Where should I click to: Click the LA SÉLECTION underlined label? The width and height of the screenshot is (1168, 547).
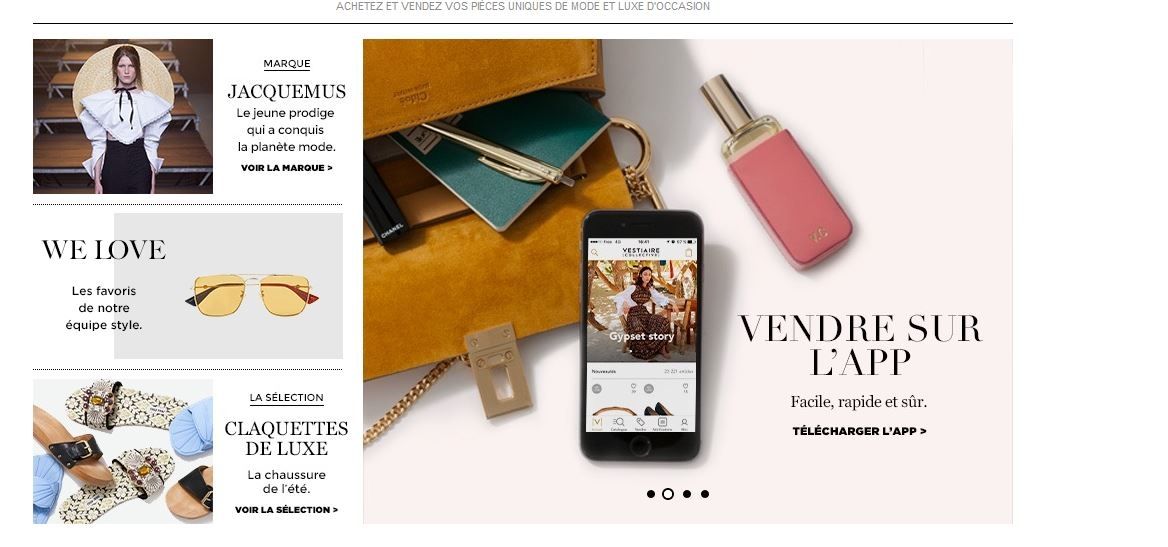coord(287,398)
